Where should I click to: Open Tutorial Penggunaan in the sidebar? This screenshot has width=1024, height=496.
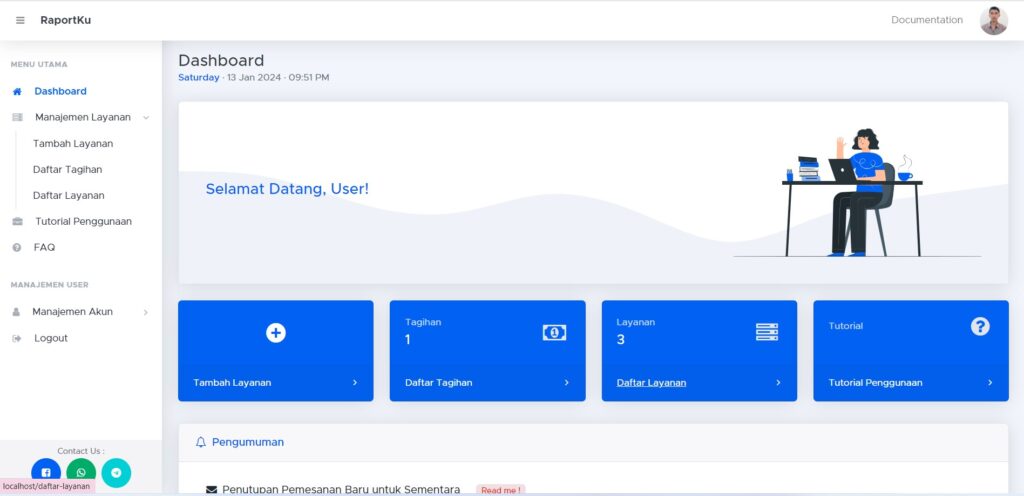84,222
